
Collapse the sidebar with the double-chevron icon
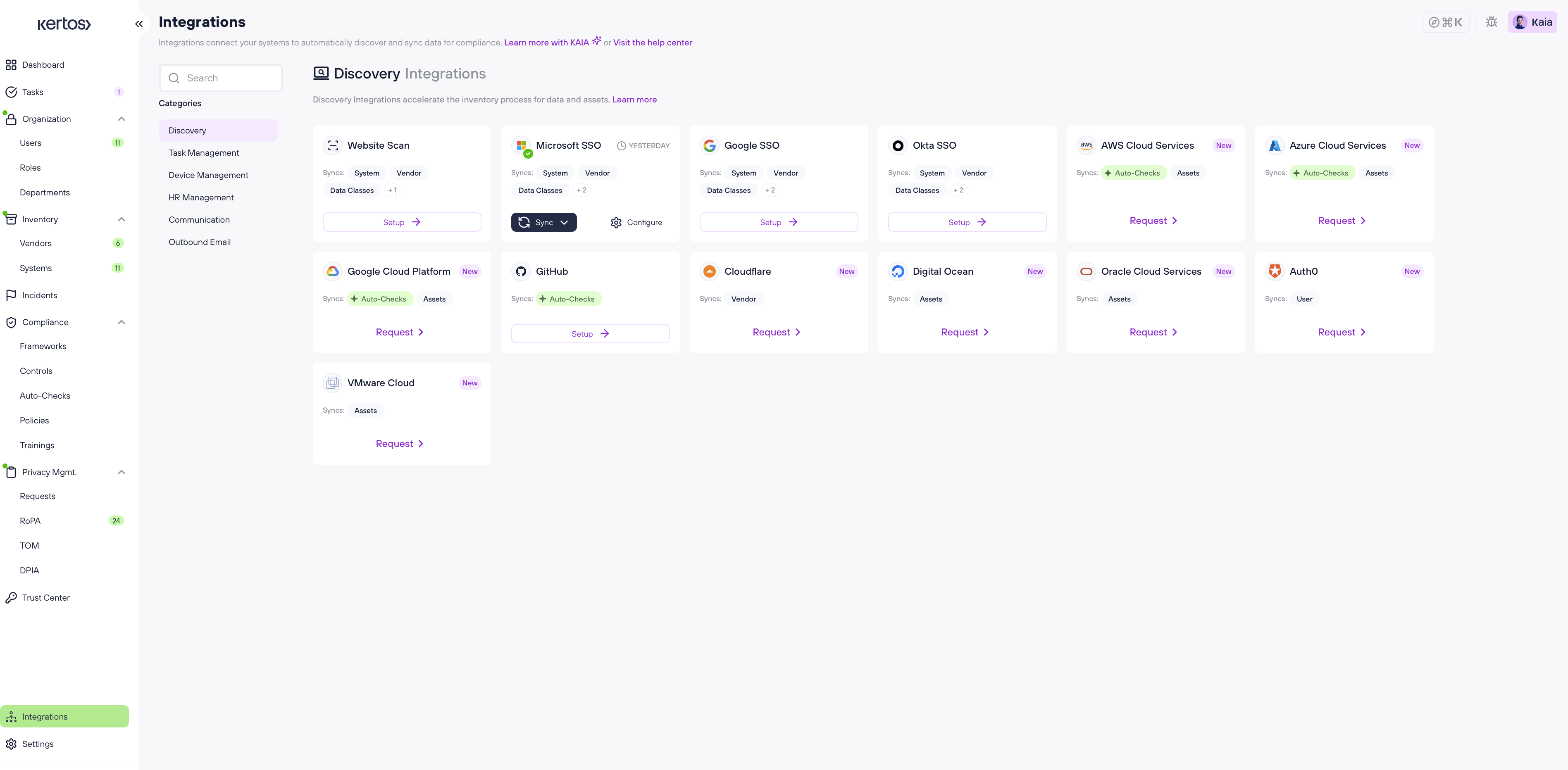(x=139, y=24)
